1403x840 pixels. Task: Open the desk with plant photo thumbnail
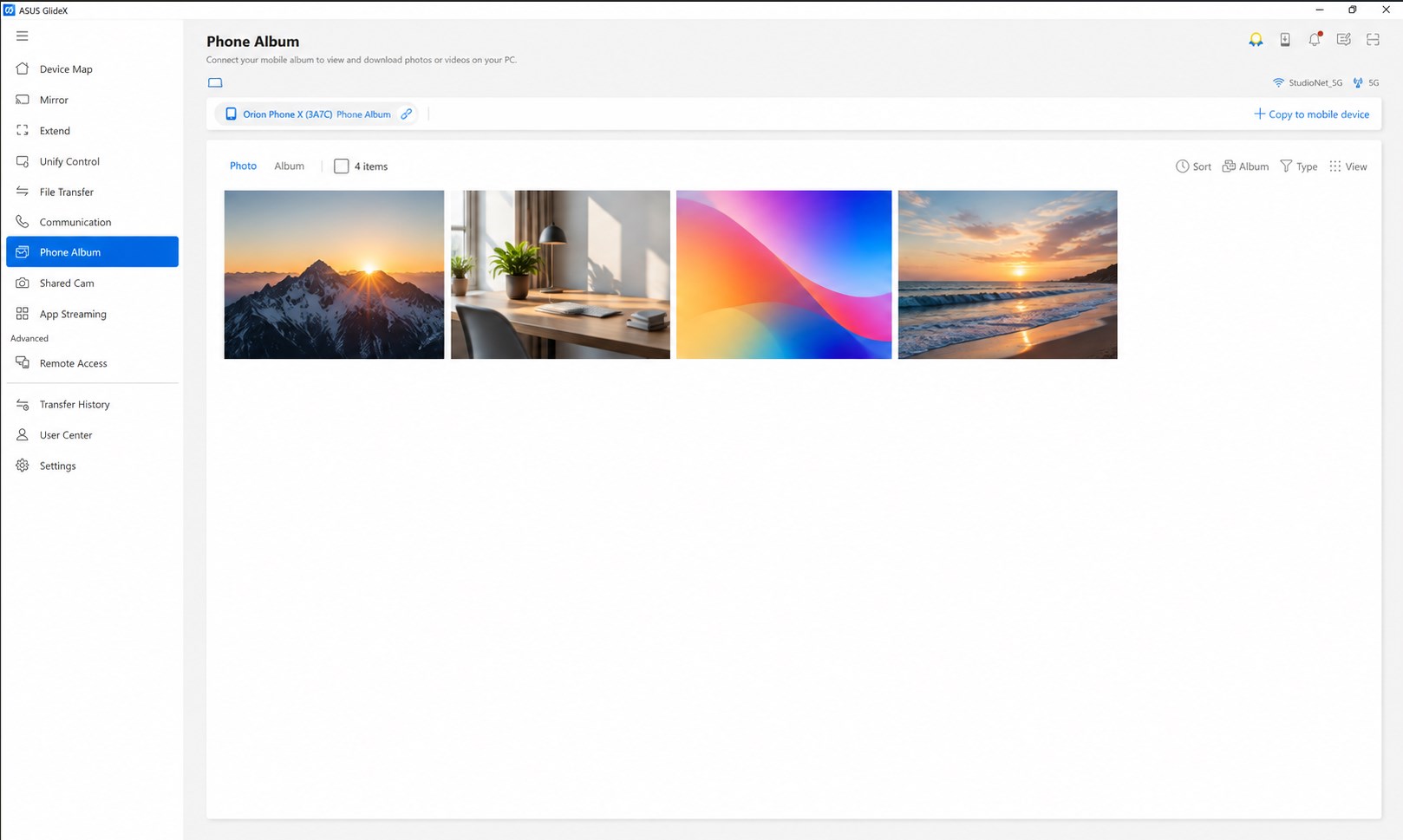pyautogui.click(x=560, y=275)
